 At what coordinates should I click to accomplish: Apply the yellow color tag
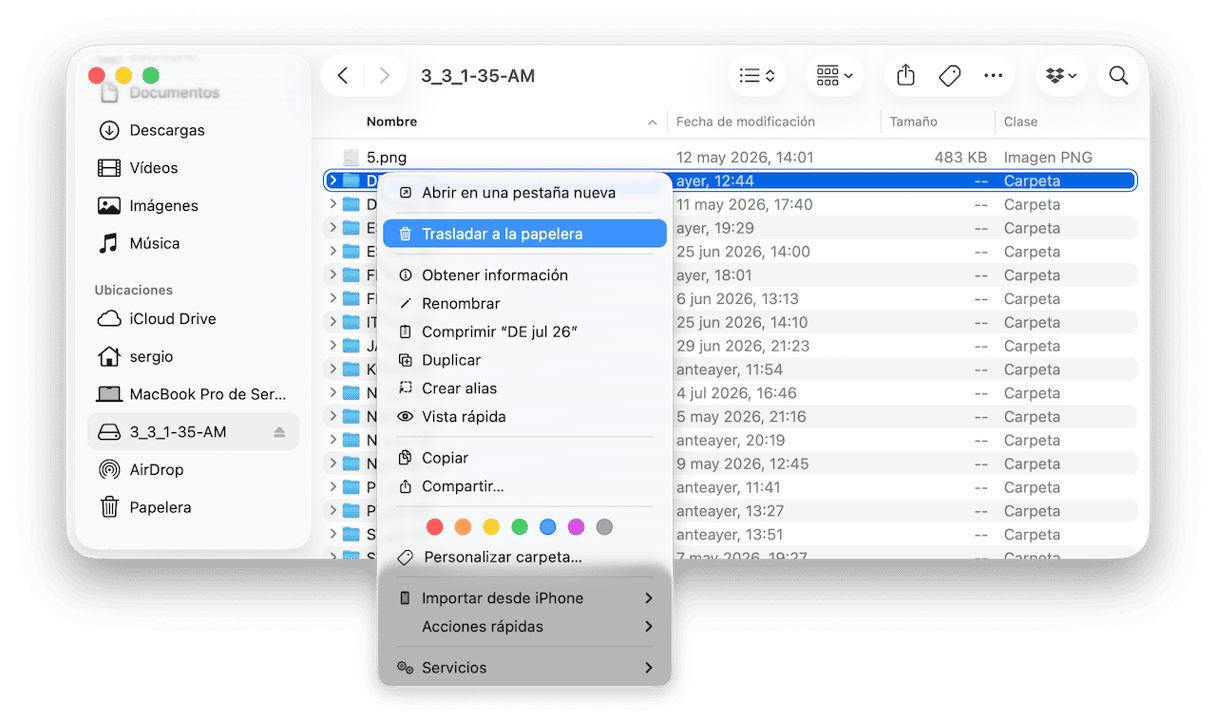click(491, 527)
